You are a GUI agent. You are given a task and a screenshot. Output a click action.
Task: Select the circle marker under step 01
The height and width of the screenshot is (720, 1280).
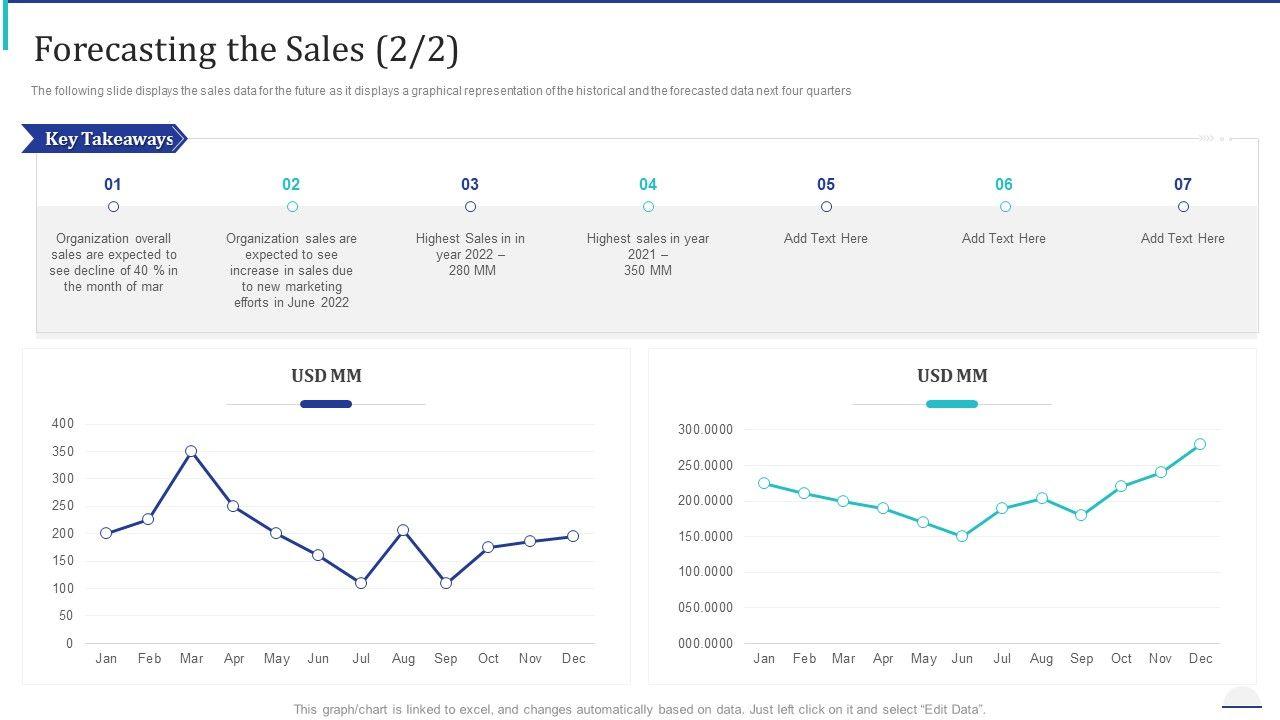click(x=113, y=207)
